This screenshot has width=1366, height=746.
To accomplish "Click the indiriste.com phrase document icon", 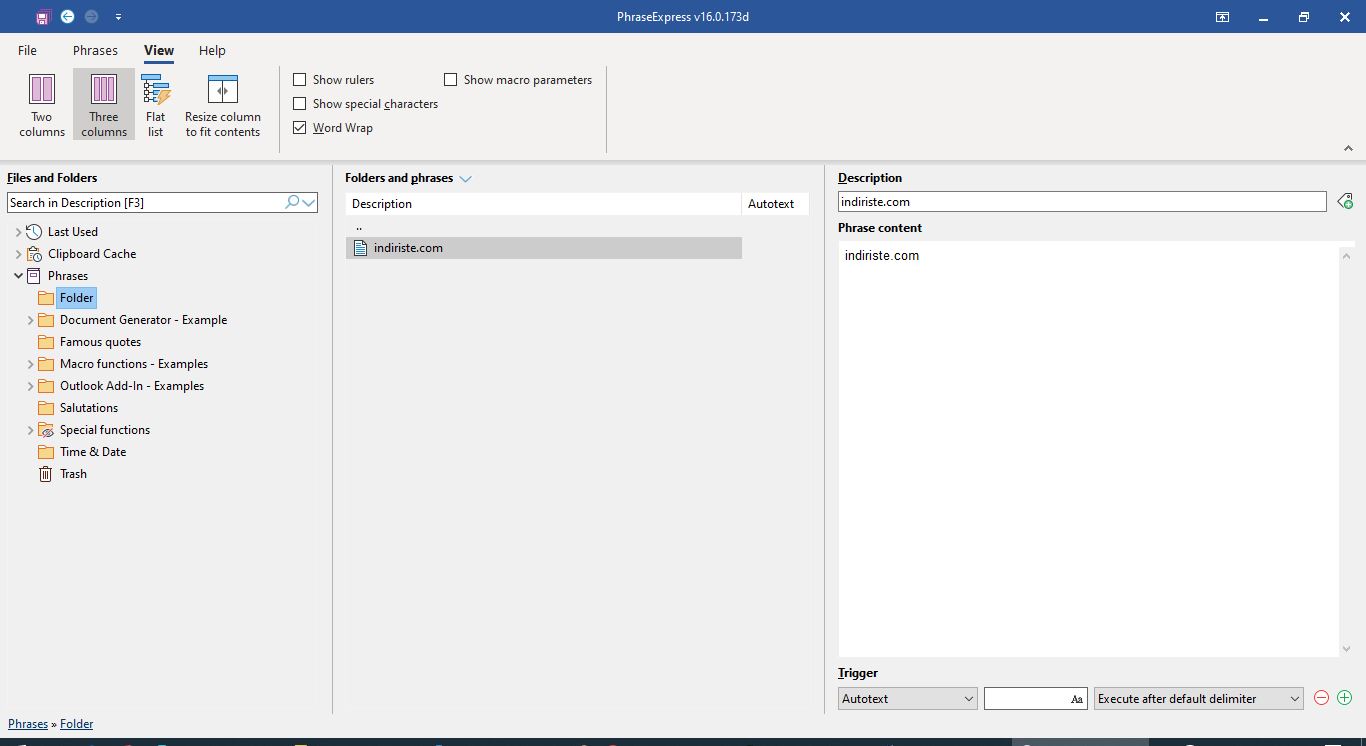I will coord(361,248).
